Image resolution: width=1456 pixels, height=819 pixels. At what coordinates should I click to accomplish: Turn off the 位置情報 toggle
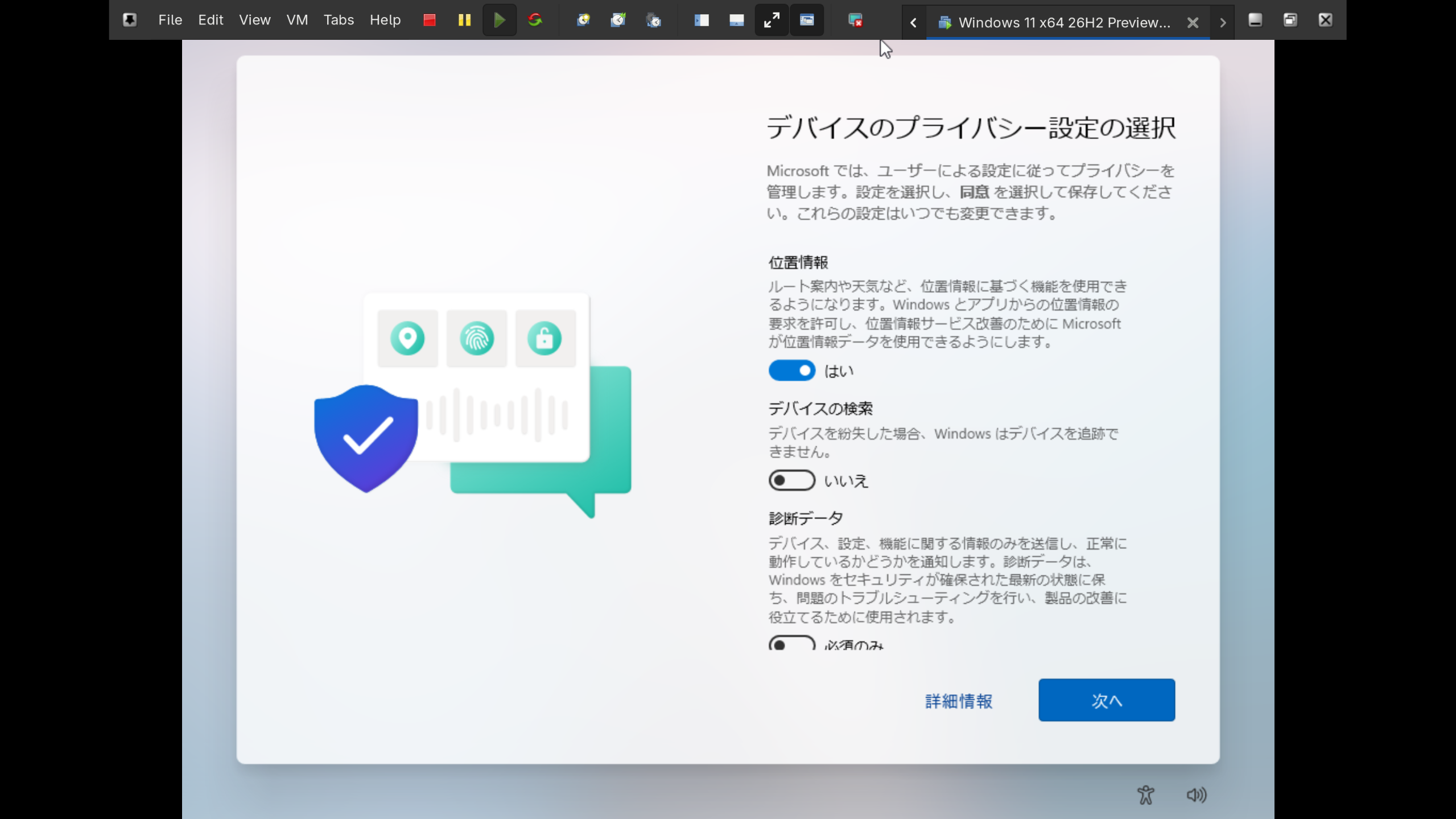click(791, 371)
